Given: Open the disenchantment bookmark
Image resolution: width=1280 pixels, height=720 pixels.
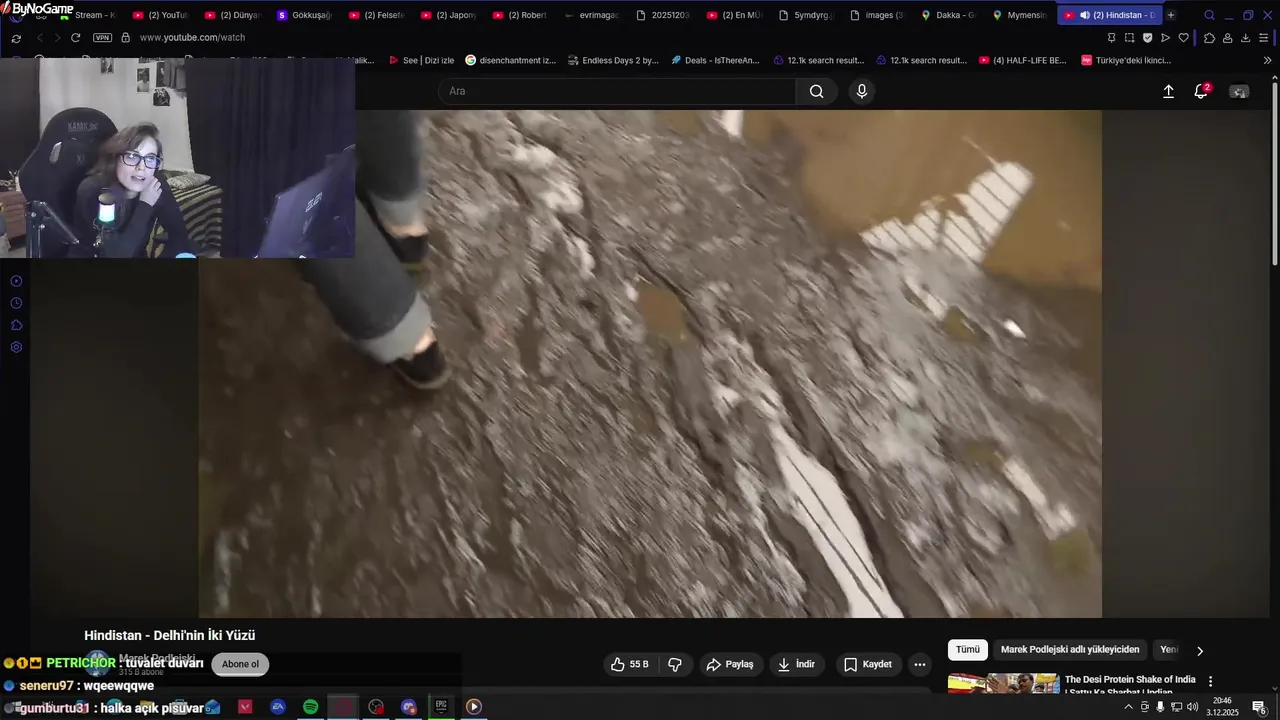Looking at the screenshot, I should point(510,60).
